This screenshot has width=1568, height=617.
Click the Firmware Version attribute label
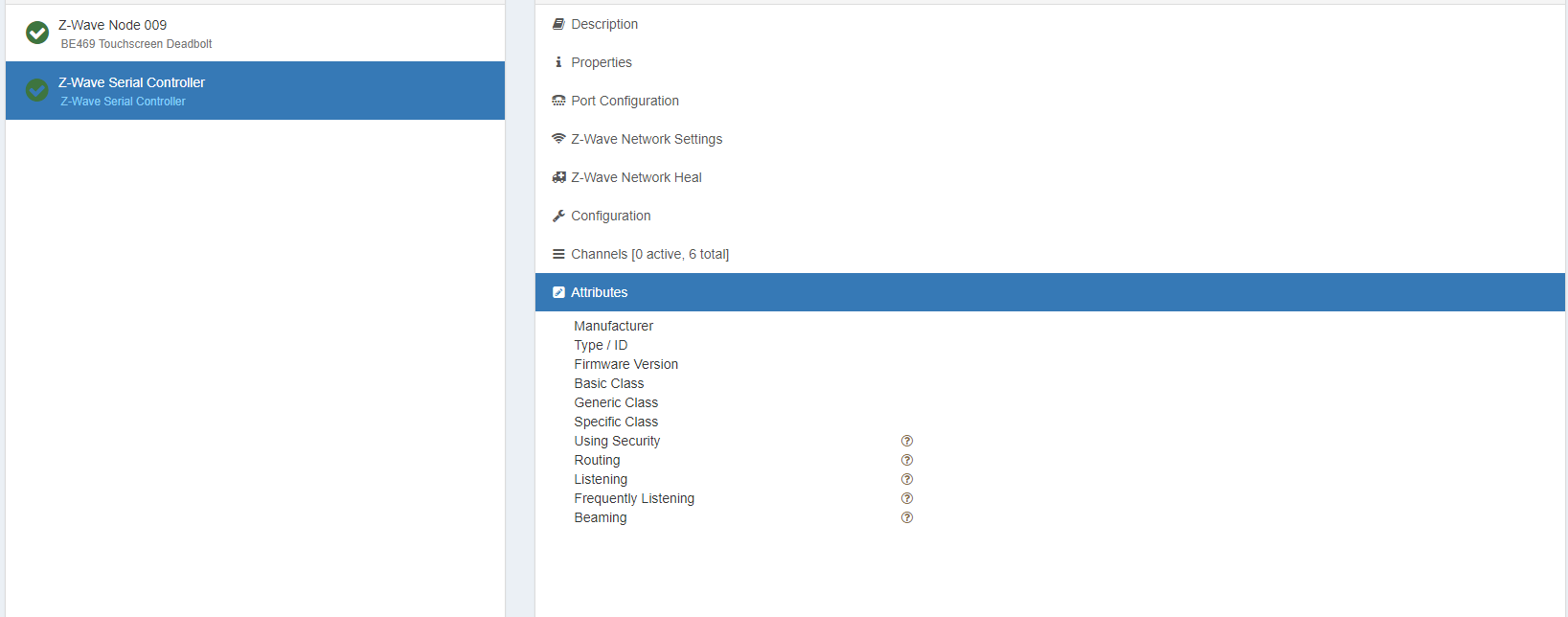pos(625,364)
